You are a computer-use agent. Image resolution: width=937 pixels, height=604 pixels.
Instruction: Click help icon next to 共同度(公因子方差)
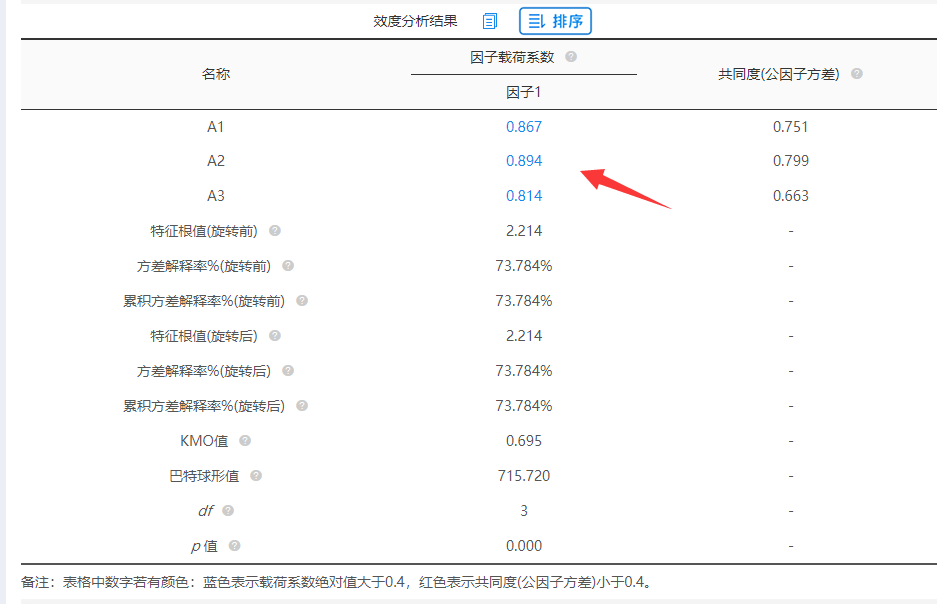tap(856, 74)
